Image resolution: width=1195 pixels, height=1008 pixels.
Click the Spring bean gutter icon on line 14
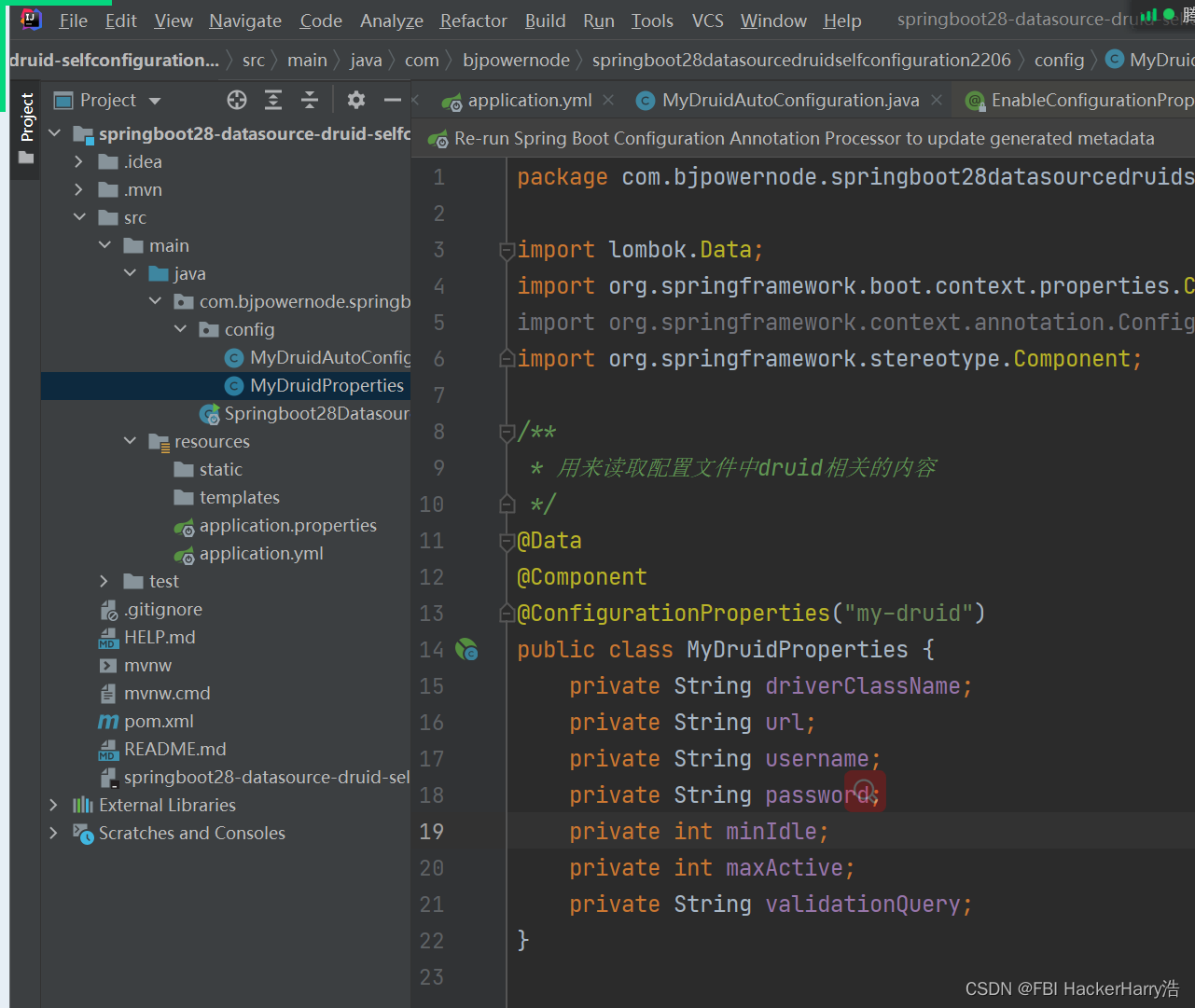point(466,650)
